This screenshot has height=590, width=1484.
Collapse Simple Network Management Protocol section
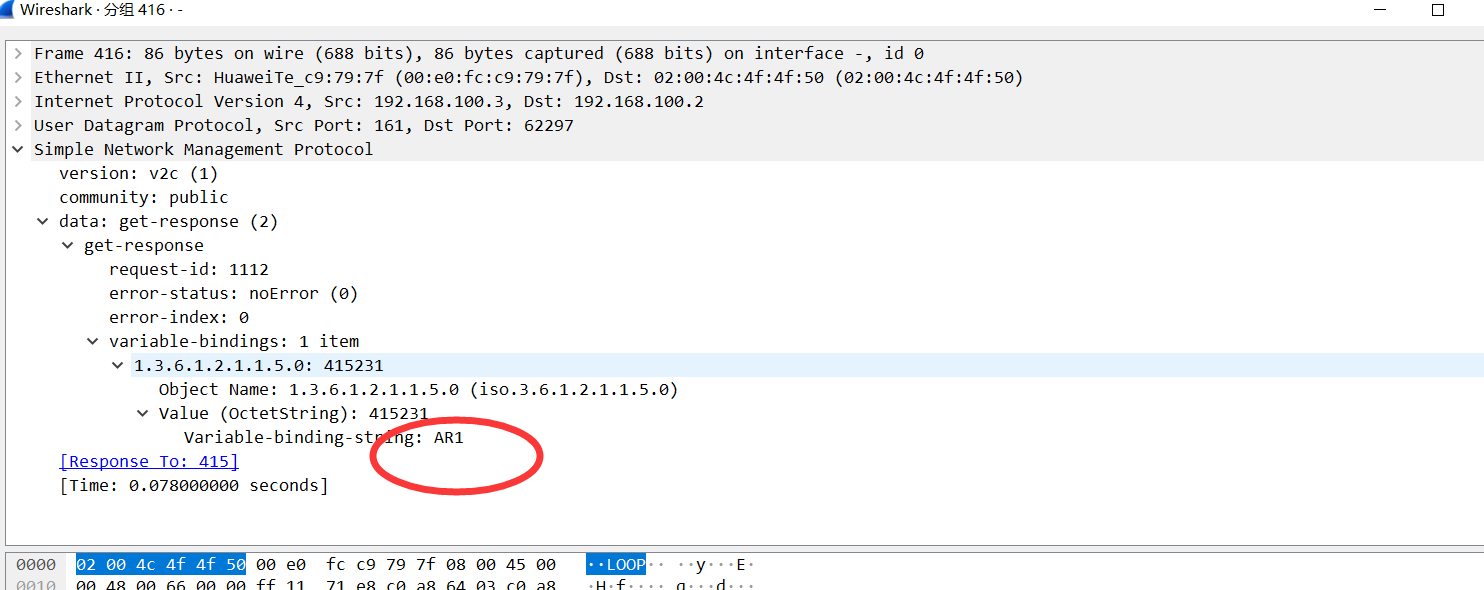click(17, 149)
